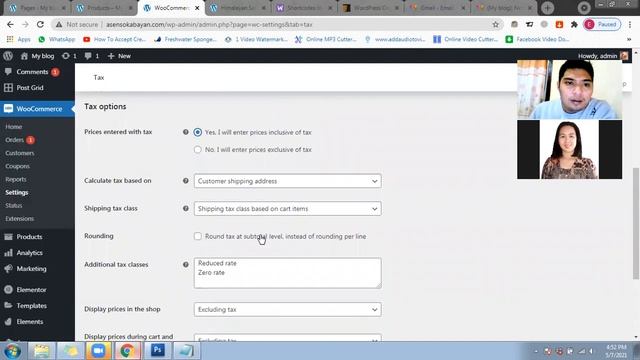Viewport: 640px width, 360px height.
Task: Click help icon beside Calculate tax based on
Action: click(186, 181)
